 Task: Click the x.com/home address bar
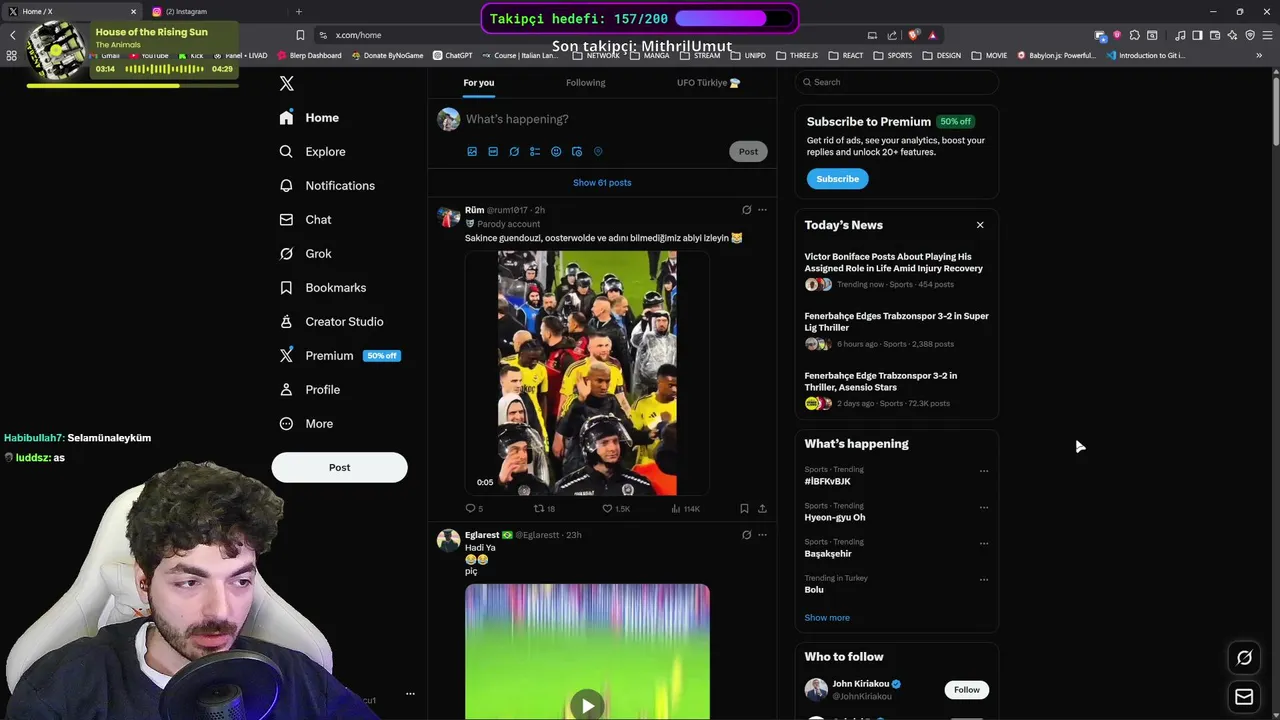[590, 35]
